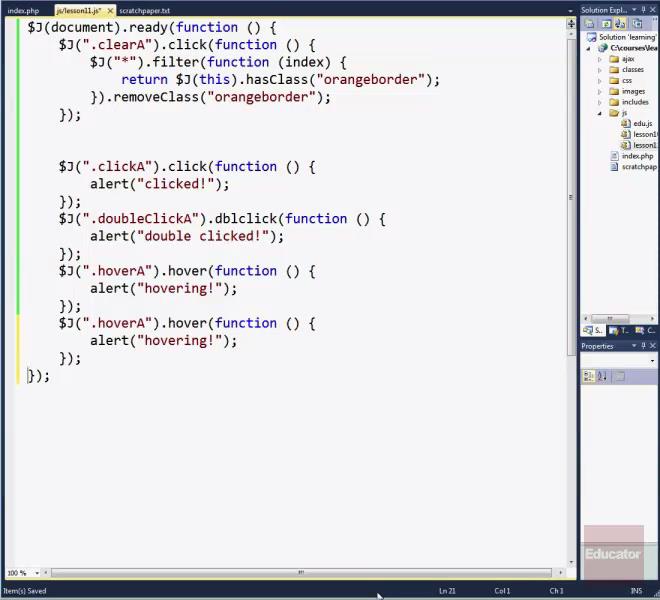Image resolution: width=660 pixels, height=600 pixels.
Task: Select Categorized view in Properties
Action: coord(588,376)
